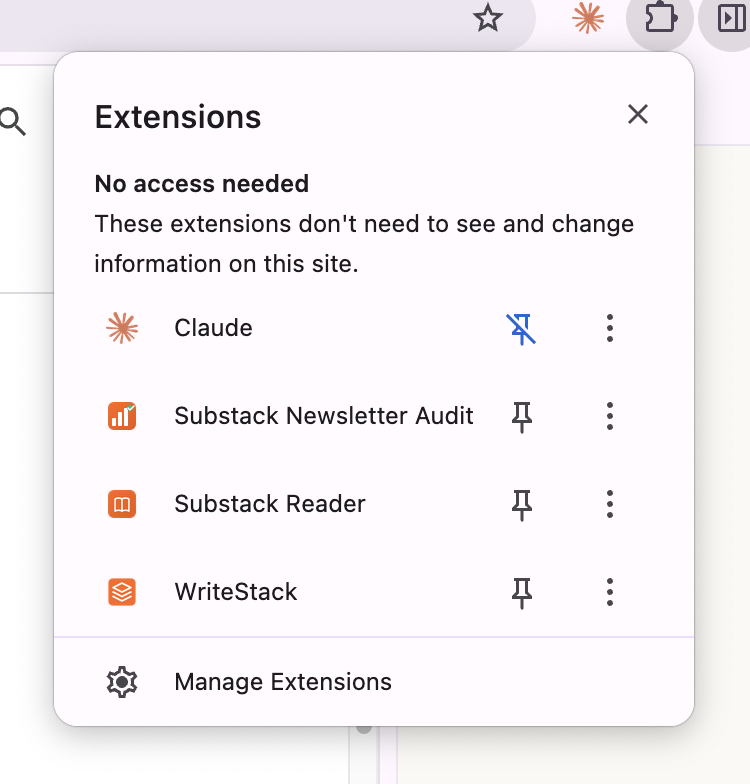Image resolution: width=750 pixels, height=784 pixels.
Task: Click the Claude extension icon in popup list
Action: pyautogui.click(x=122, y=328)
